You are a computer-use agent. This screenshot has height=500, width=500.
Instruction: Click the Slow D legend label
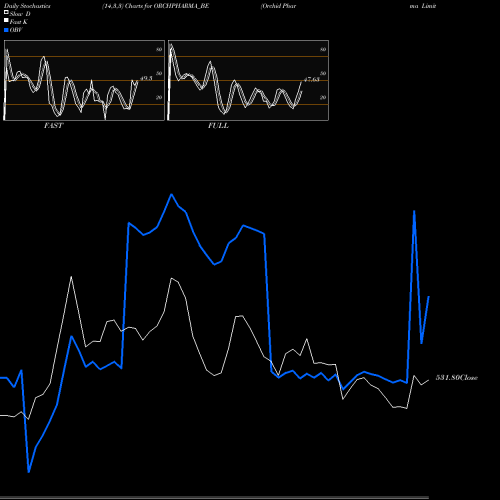(x=20, y=14)
